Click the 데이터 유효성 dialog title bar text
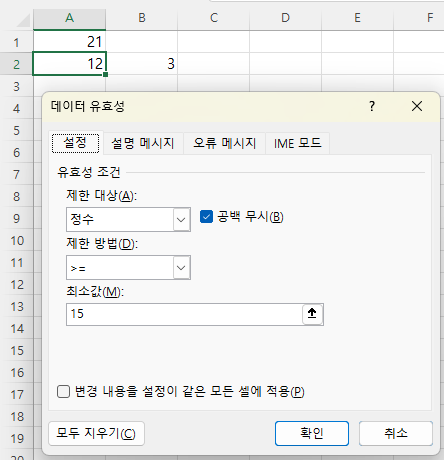Screen dimensions: 444x460 coord(88,107)
